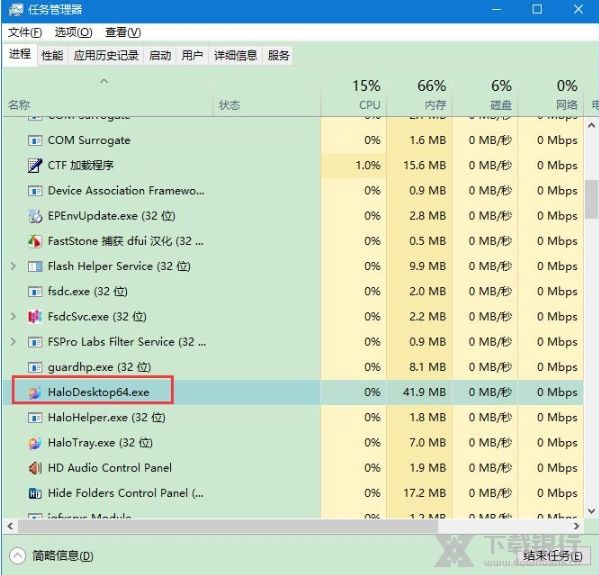This screenshot has width=599, height=575.
Task: Select the EPEnvUpdate.exe (32 位) name
Action: [x=112, y=216]
